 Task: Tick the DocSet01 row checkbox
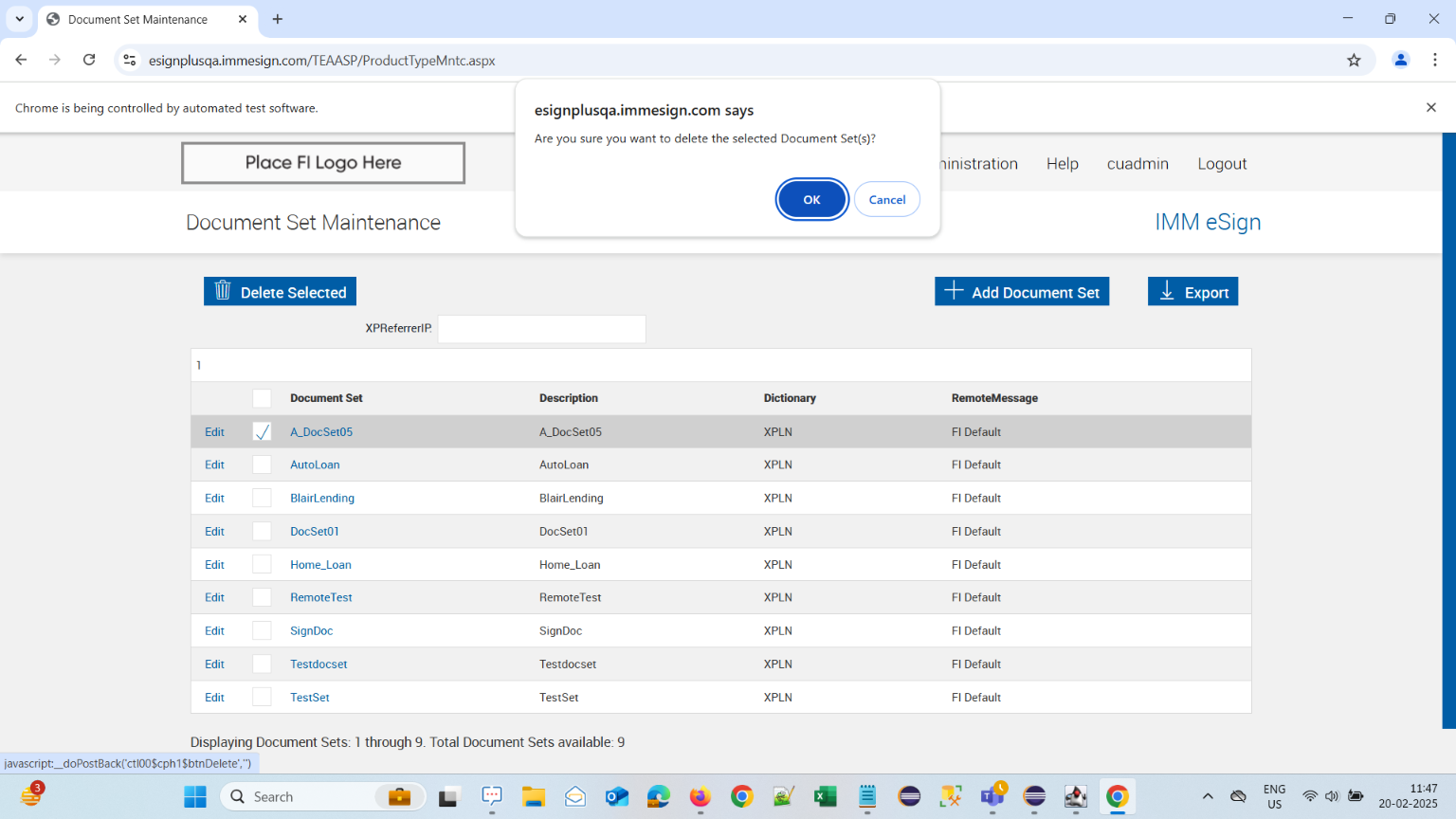point(262,531)
